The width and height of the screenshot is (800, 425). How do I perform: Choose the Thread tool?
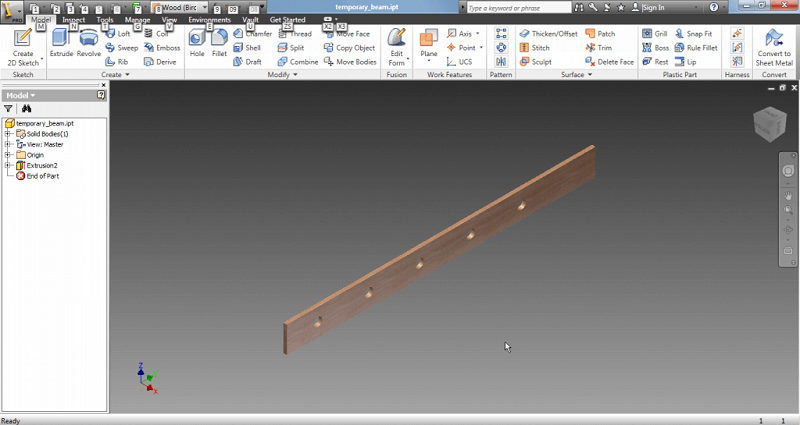(x=295, y=34)
